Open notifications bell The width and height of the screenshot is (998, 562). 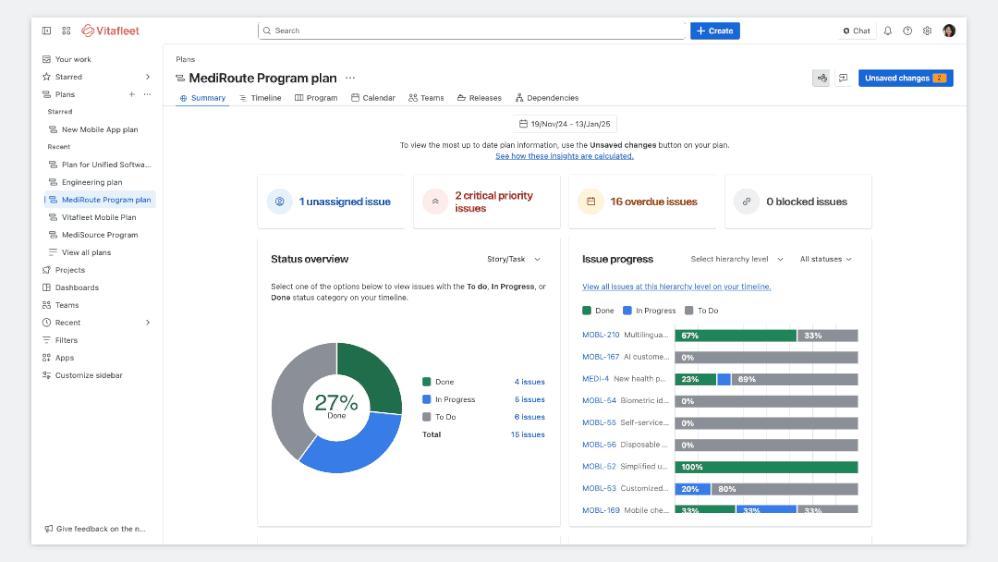pyautogui.click(x=887, y=31)
